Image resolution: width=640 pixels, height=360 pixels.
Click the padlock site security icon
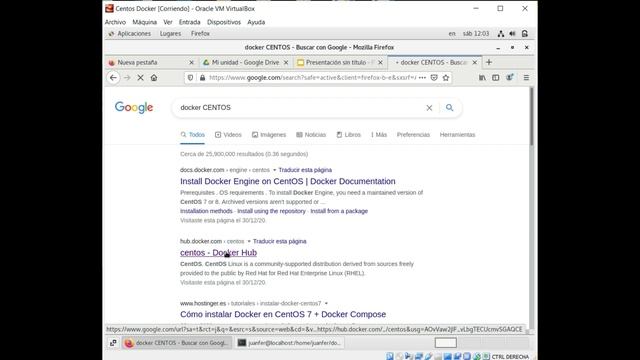point(202,78)
